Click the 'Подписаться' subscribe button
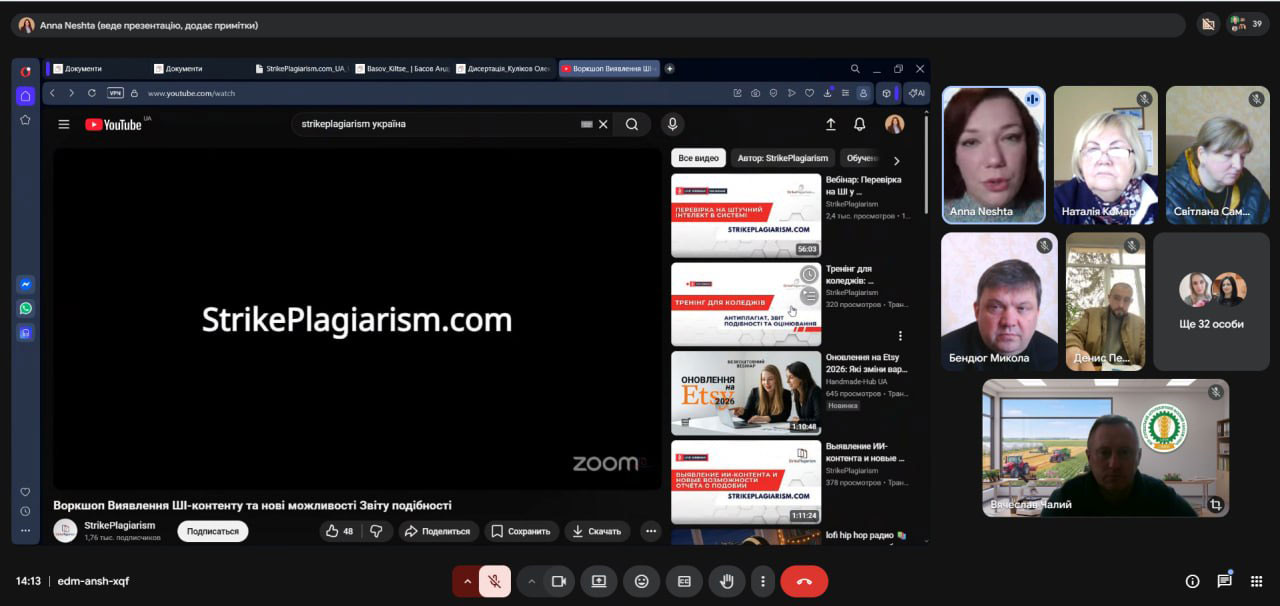1280x606 pixels. 213,531
